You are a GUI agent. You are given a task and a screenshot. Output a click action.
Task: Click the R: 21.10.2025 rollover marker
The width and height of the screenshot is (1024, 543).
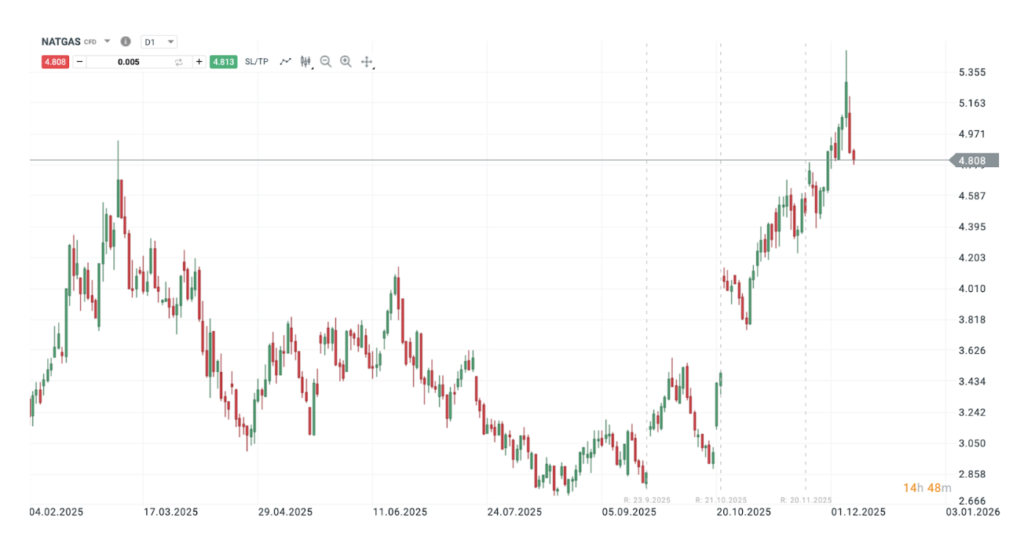point(720,499)
